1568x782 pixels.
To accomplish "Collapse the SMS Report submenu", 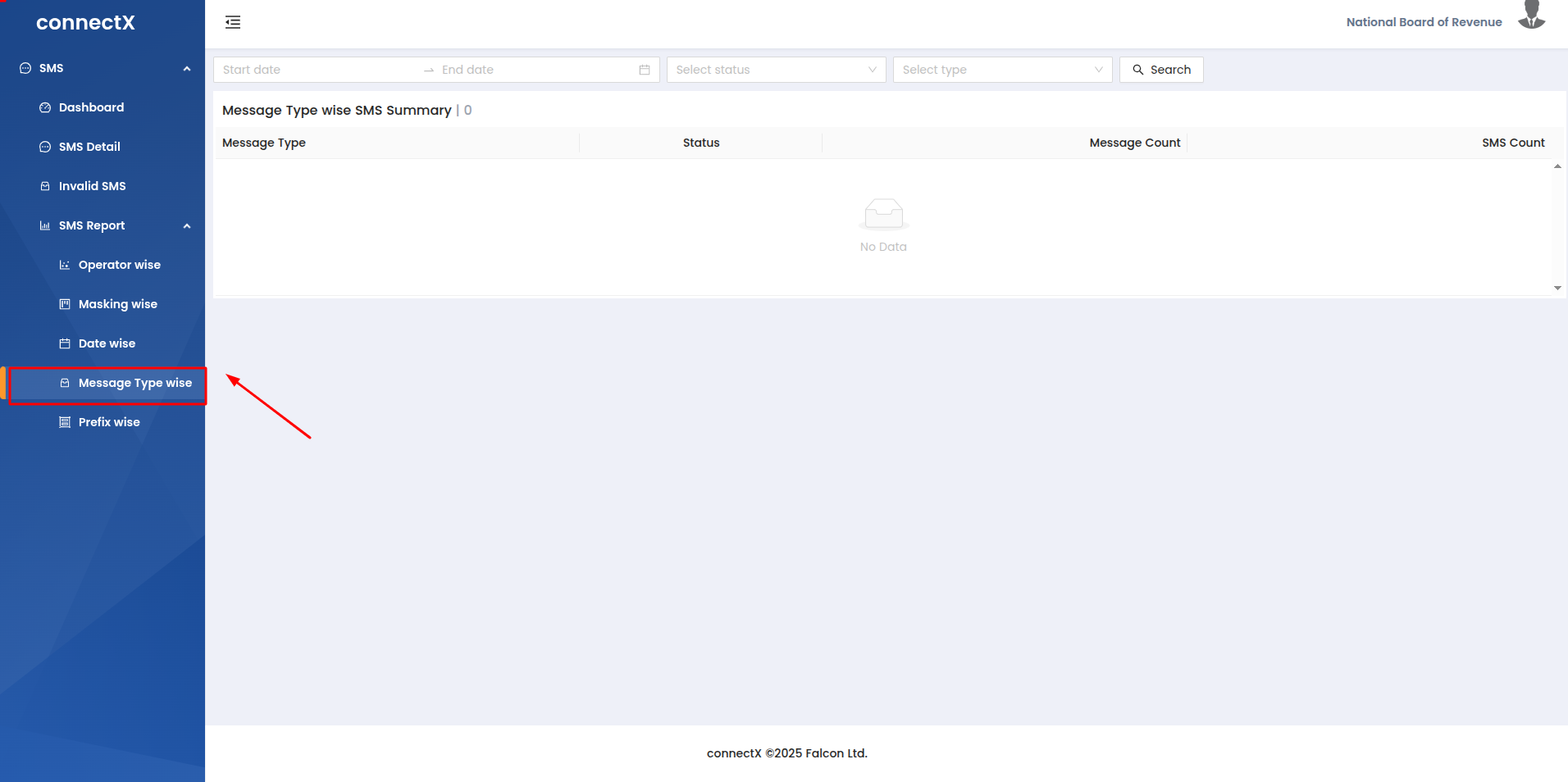I will (x=187, y=226).
